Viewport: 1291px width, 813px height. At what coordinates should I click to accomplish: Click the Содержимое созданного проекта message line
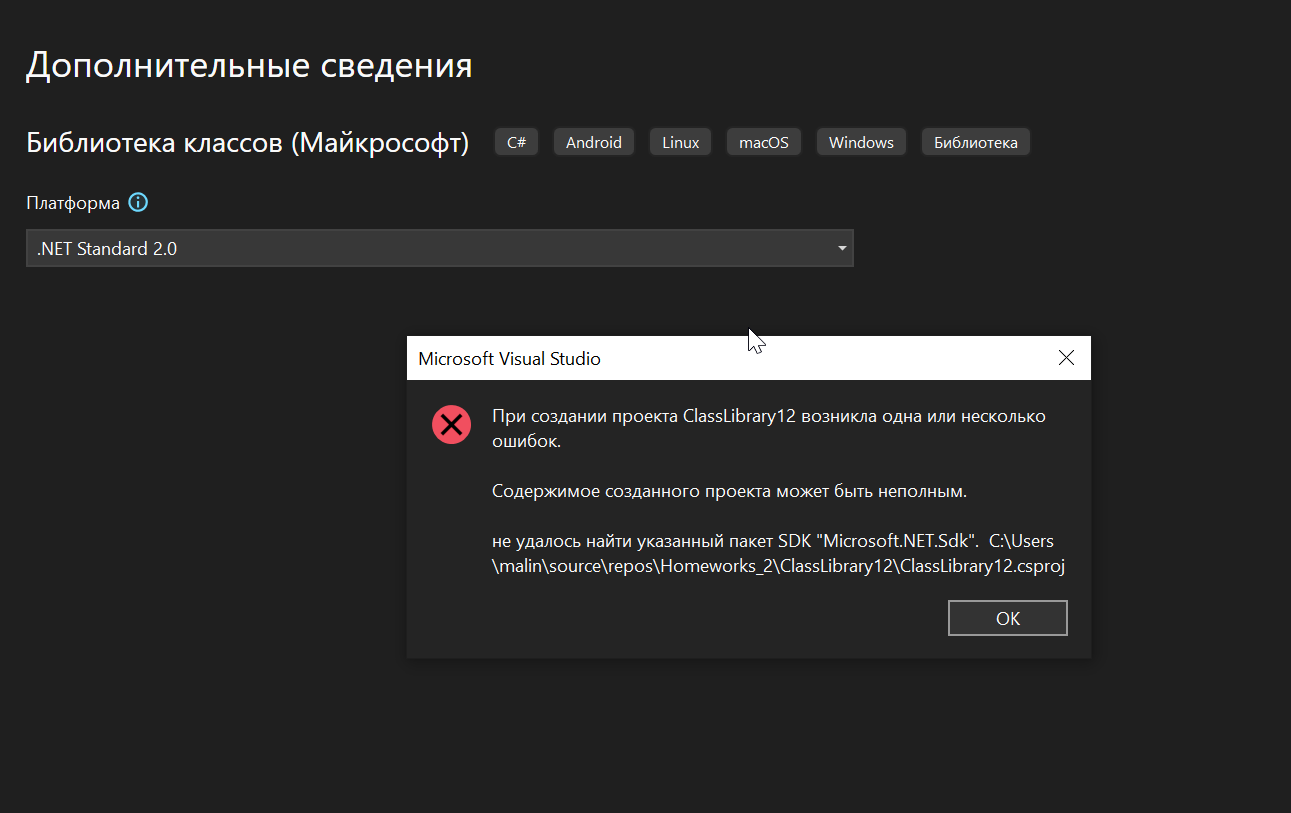[730, 492]
